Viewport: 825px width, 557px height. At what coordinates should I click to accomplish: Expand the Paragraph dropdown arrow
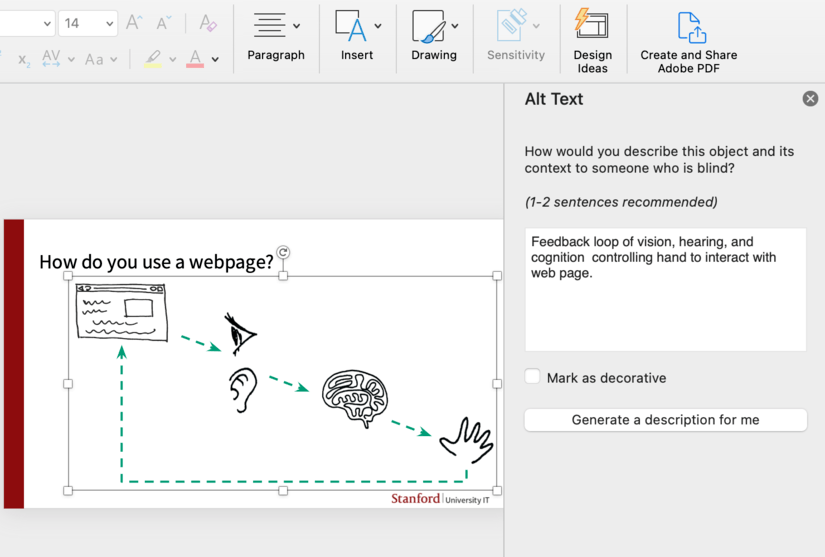coord(297,25)
